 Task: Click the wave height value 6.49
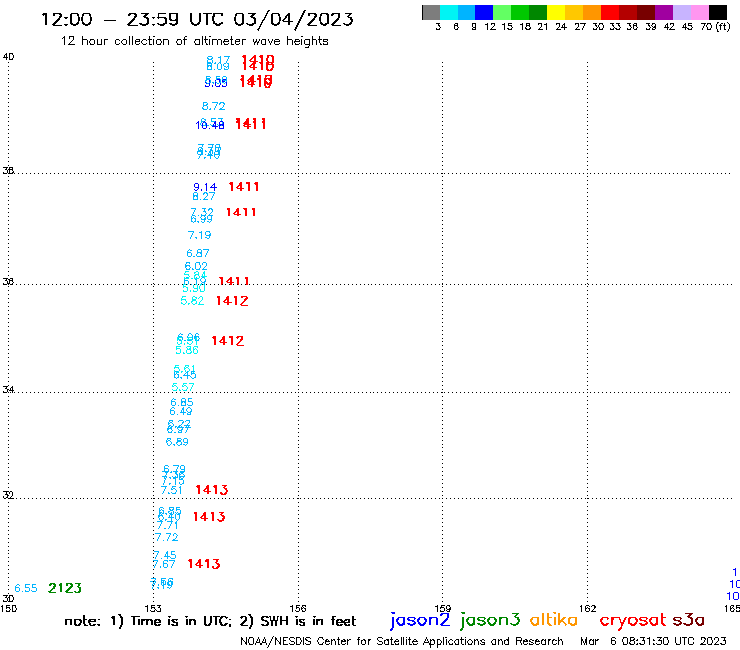181,412
